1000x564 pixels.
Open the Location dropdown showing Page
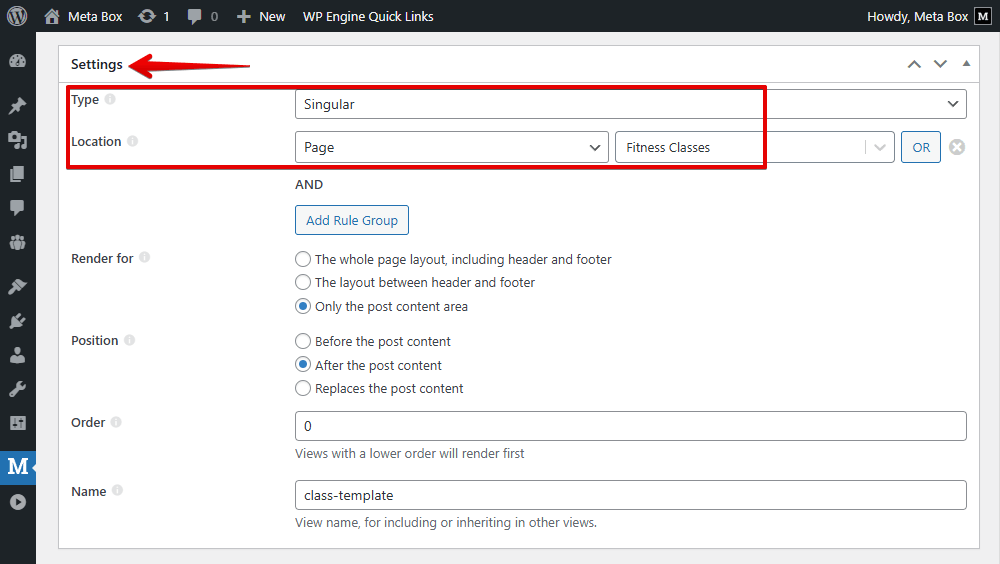452,147
